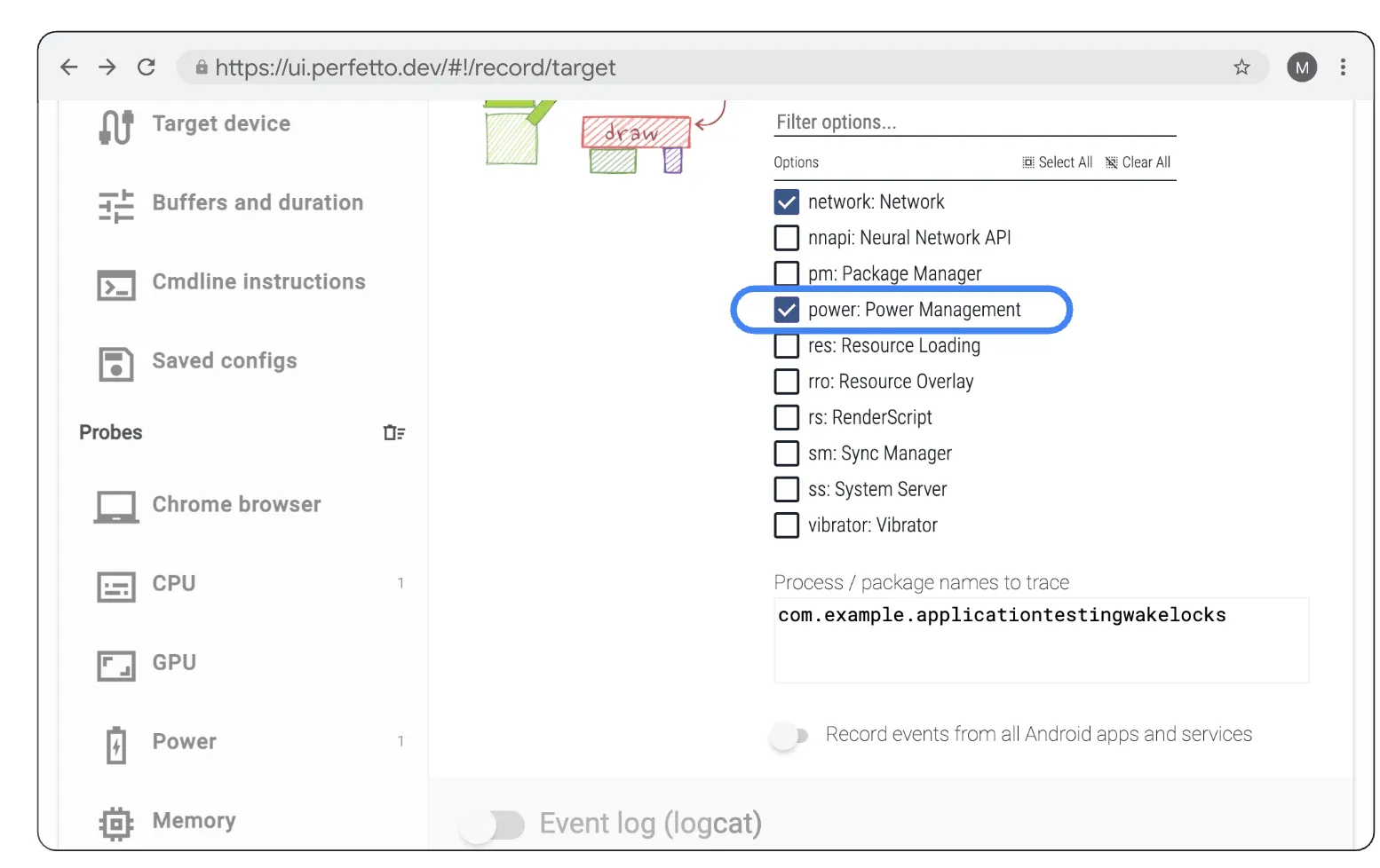Bookmark page using the star icon

[1241, 67]
